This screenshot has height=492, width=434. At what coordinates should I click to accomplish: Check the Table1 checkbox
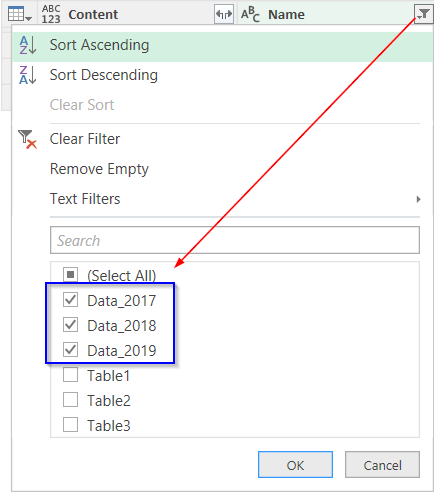coord(70,375)
